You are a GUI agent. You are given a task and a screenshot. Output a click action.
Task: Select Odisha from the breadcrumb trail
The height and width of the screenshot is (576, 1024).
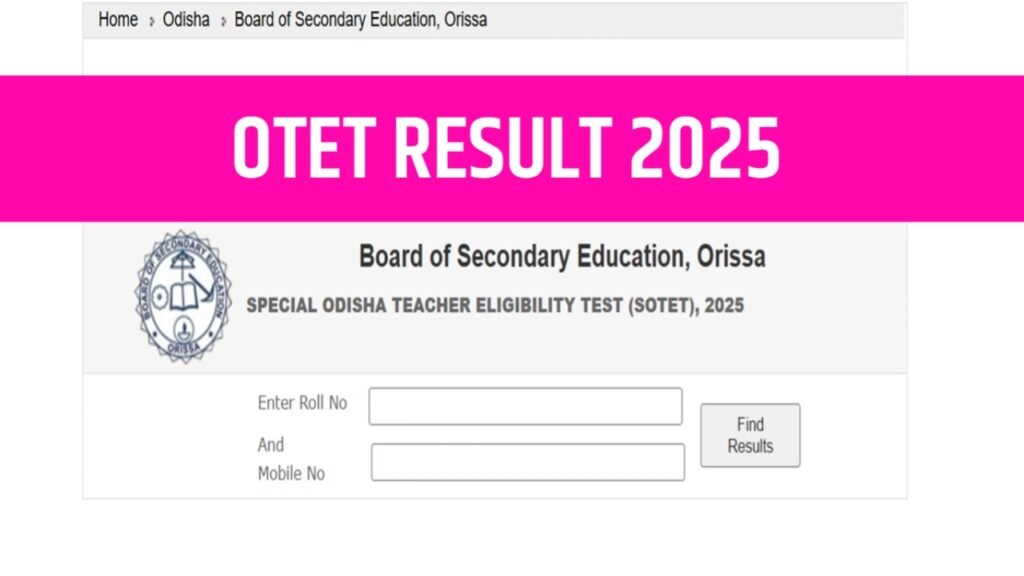click(x=185, y=19)
